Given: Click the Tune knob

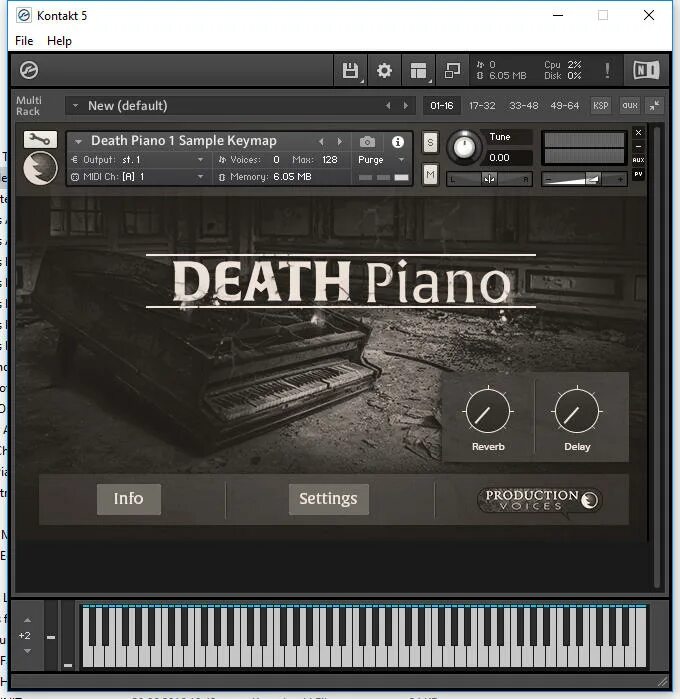Looking at the screenshot, I should click(464, 147).
